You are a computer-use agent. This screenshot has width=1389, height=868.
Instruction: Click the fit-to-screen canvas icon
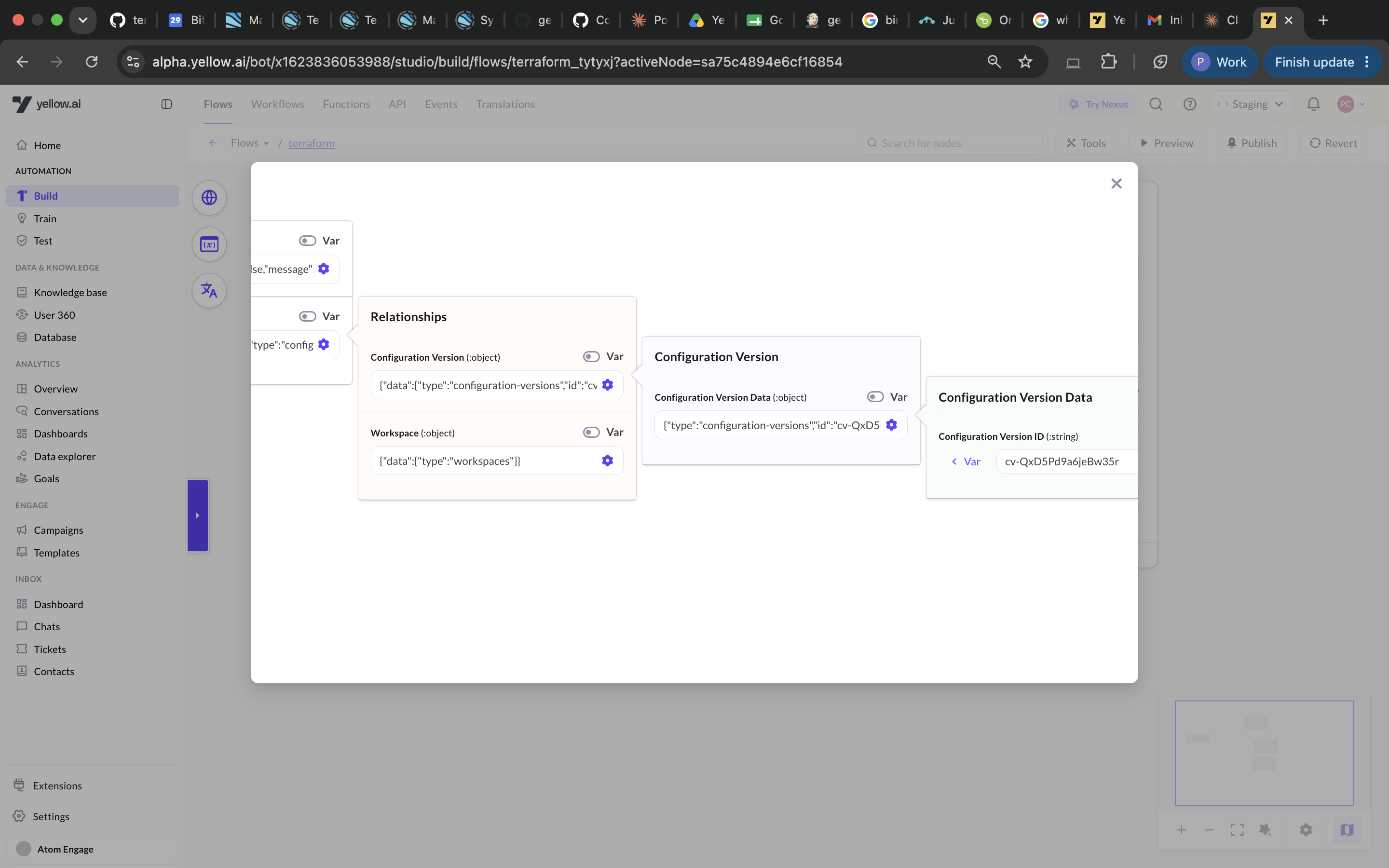(x=1238, y=829)
